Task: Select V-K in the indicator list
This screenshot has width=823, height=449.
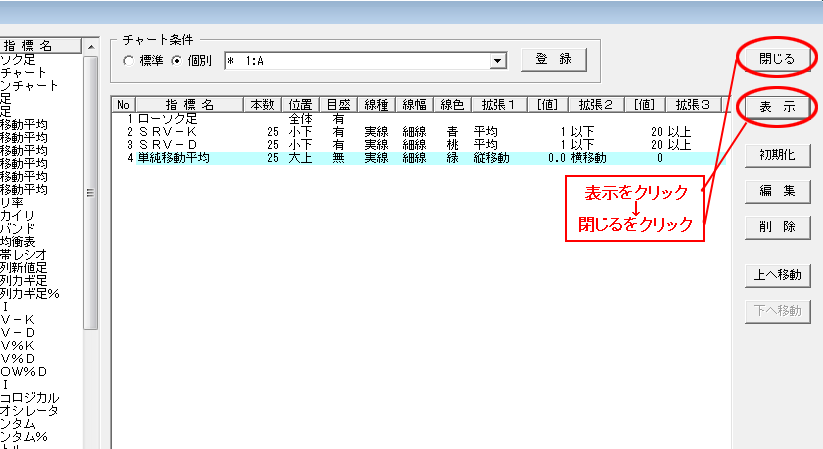Action: click(17, 320)
